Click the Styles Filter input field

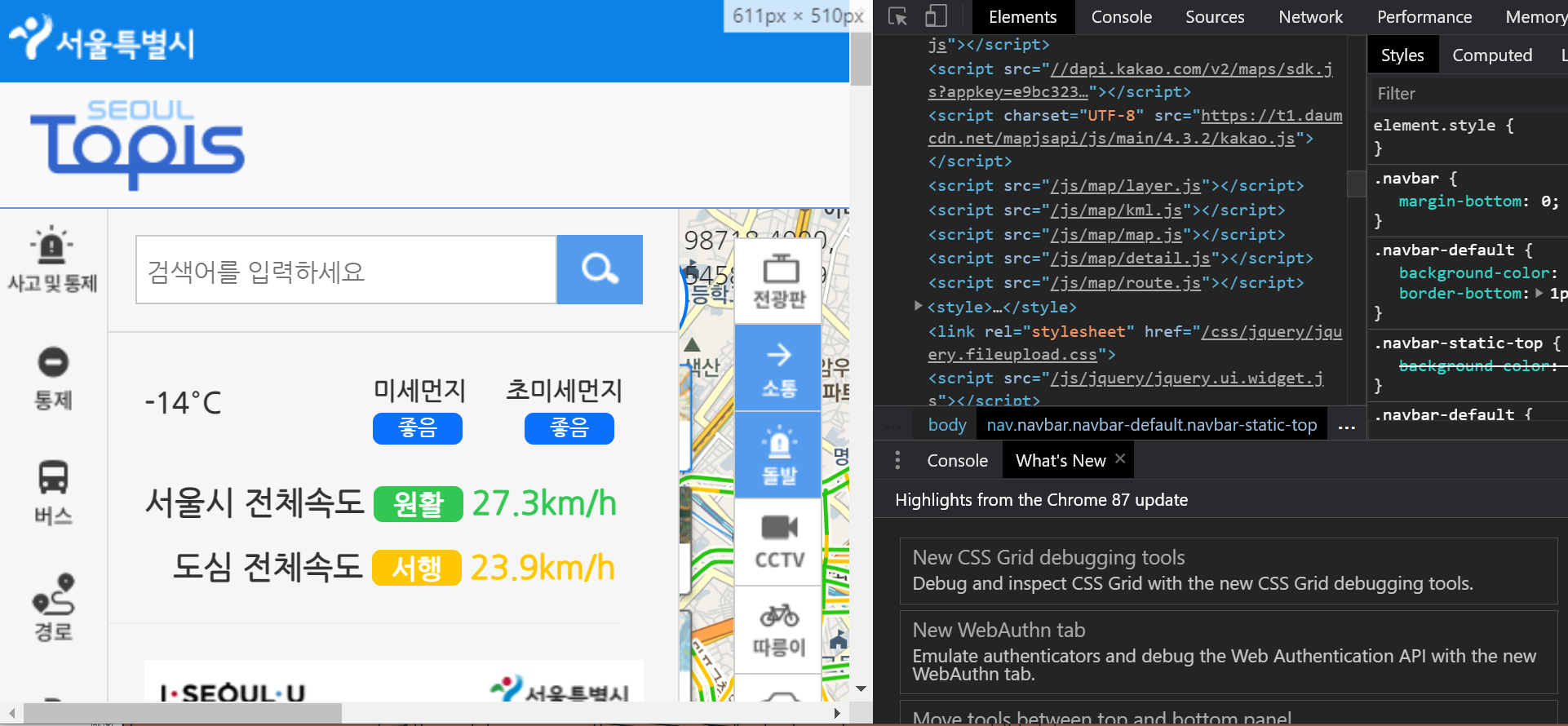pyautogui.click(x=1468, y=93)
